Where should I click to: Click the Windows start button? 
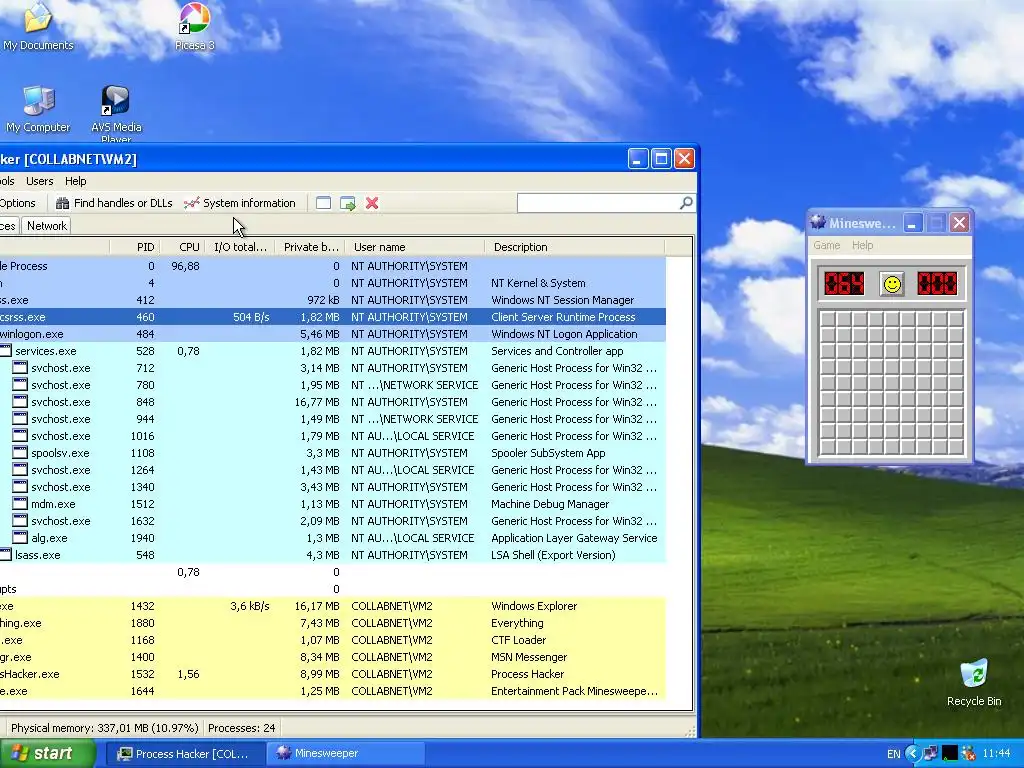(x=47, y=754)
